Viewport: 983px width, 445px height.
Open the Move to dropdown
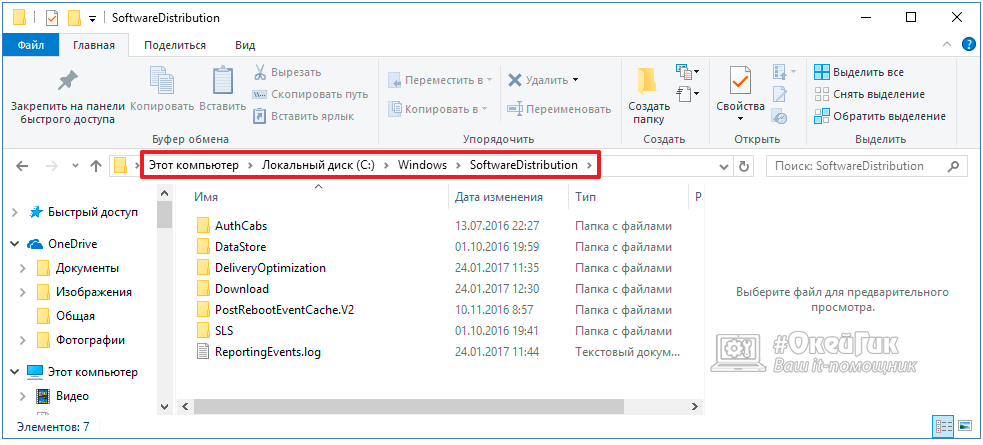coord(438,80)
